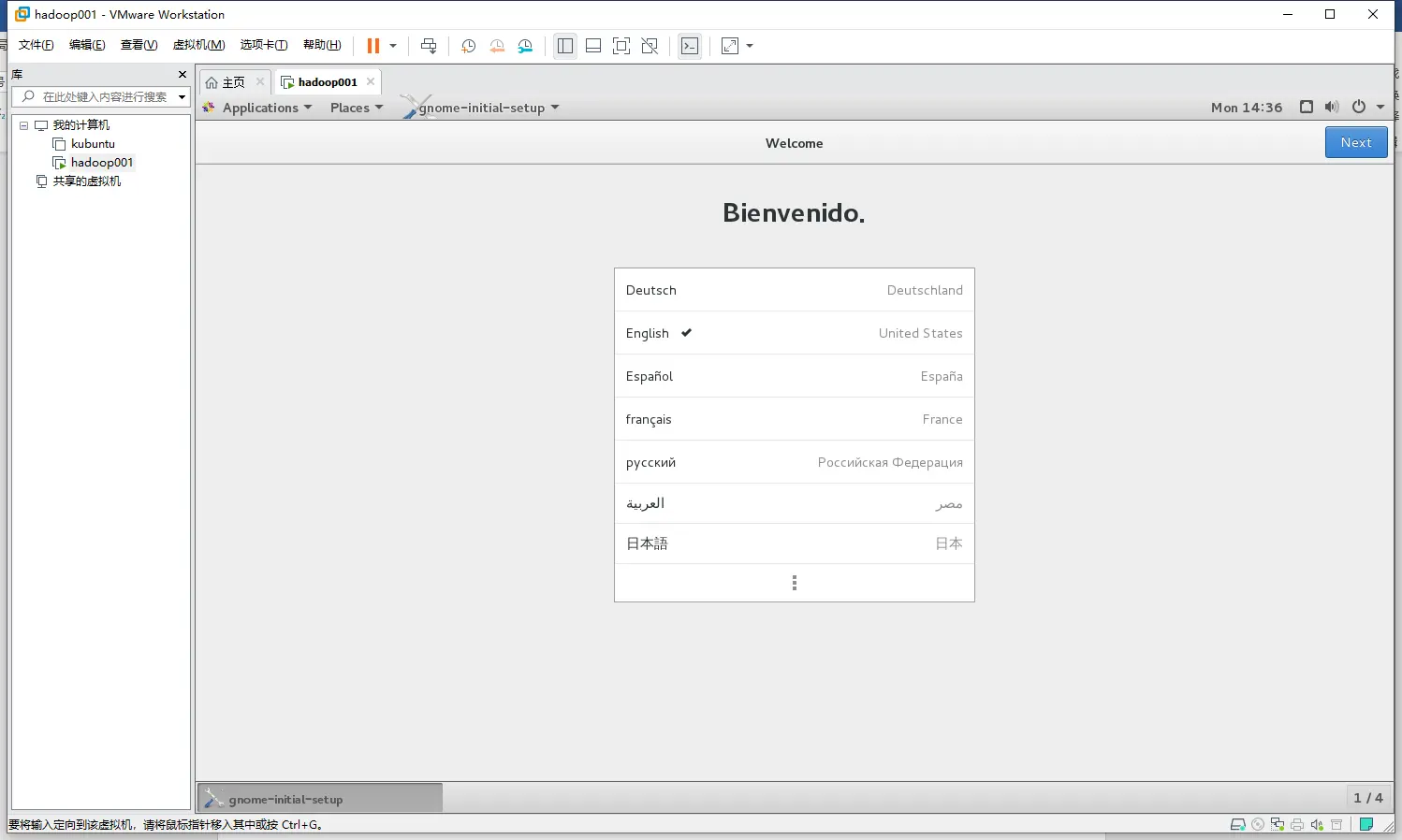Click the send Ctrl+Alt+Del toolbar icon
This screenshot has height=840, width=1402.
pos(429,46)
